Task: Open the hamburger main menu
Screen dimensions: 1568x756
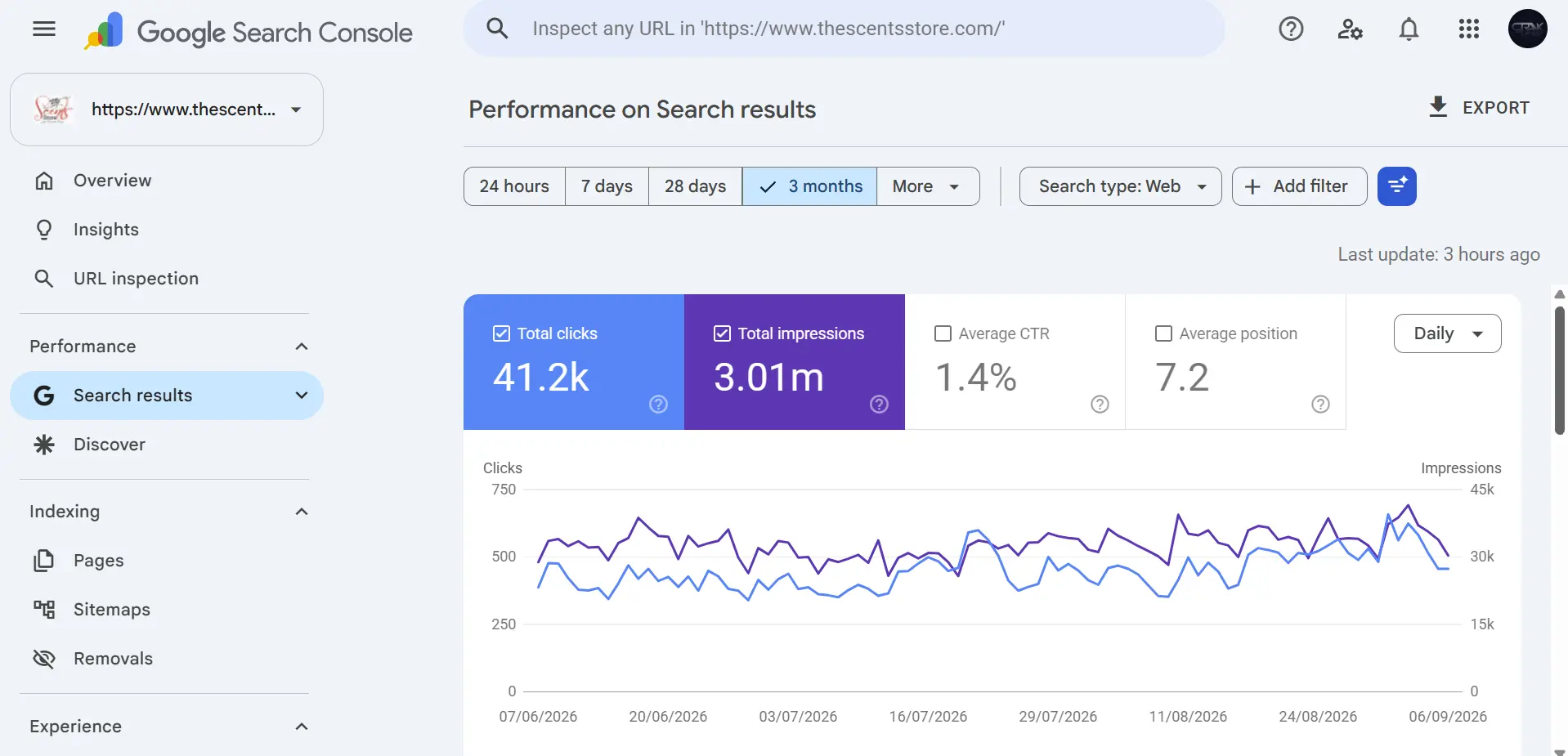Action: click(44, 29)
